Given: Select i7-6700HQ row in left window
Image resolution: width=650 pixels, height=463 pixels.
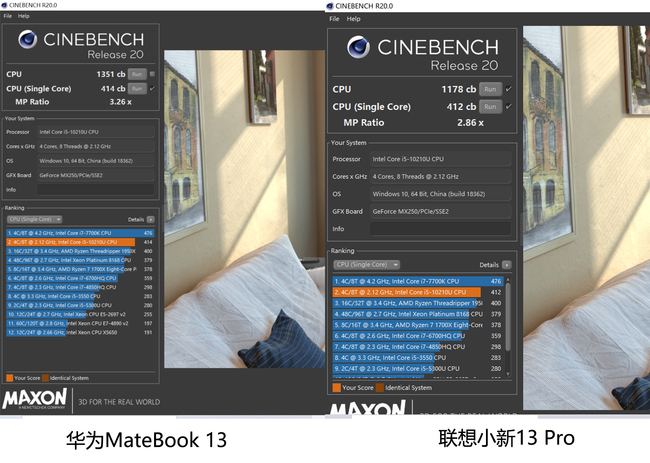Looking at the screenshot, I should (80, 278).
